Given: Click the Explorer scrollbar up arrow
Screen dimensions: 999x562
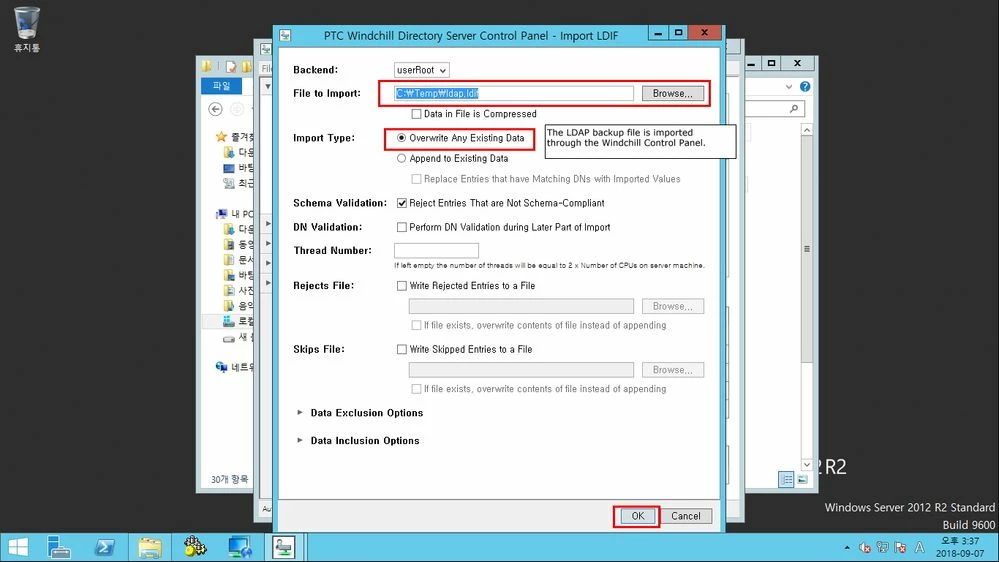Looking at the screenshot, I should click(x=807, y=130).
